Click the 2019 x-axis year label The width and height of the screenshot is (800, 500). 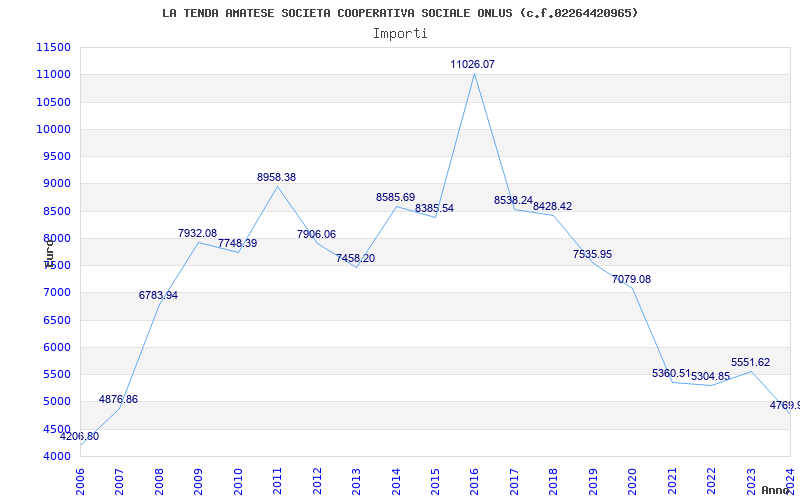pos(593,482)
